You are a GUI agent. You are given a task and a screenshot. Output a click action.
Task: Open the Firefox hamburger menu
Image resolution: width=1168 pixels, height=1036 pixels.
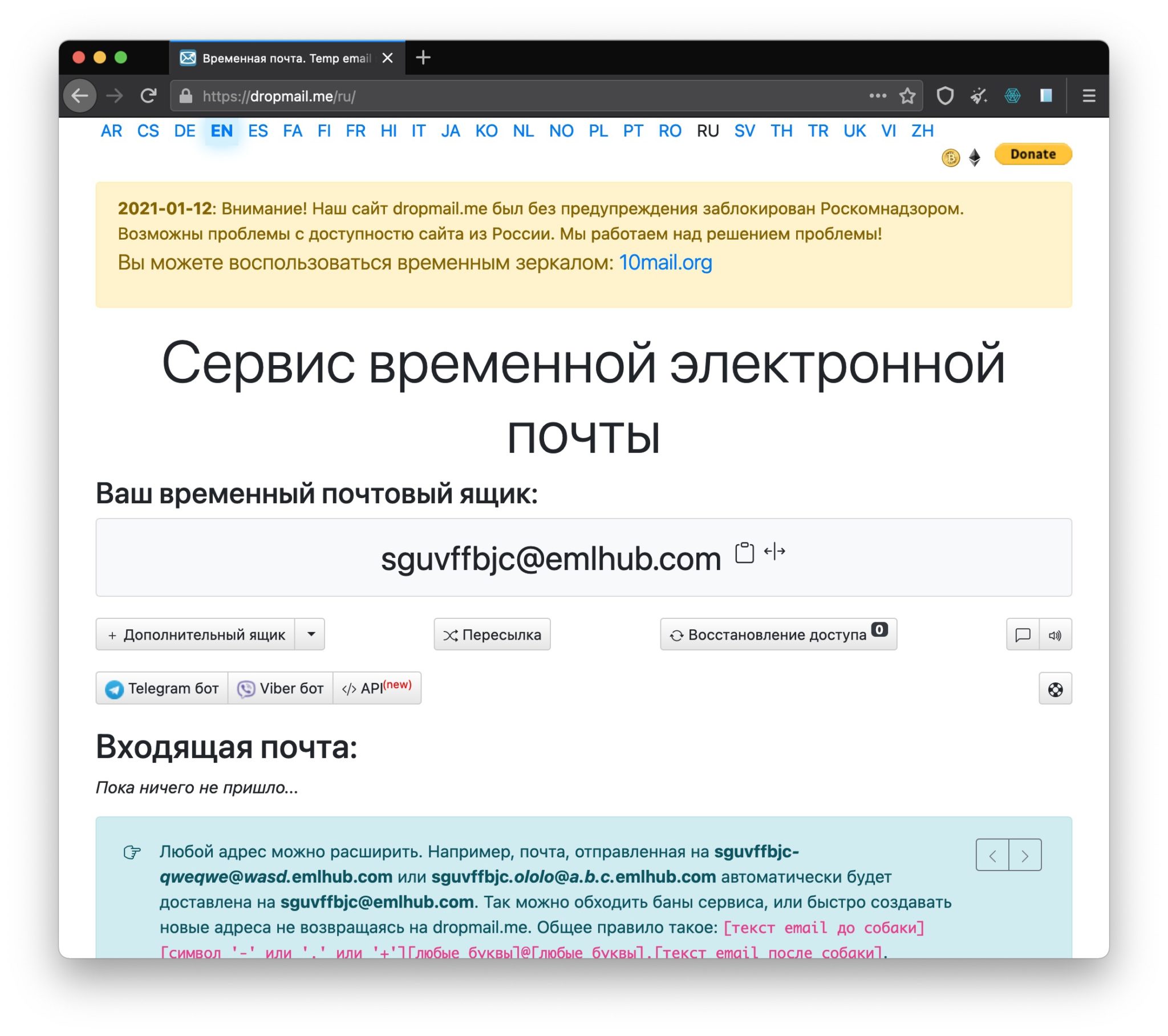(x=1089, y=96)
